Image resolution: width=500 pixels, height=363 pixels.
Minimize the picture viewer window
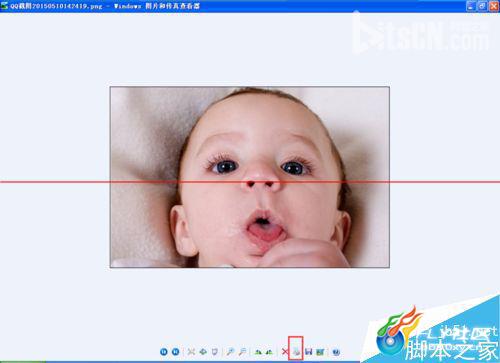471,6
